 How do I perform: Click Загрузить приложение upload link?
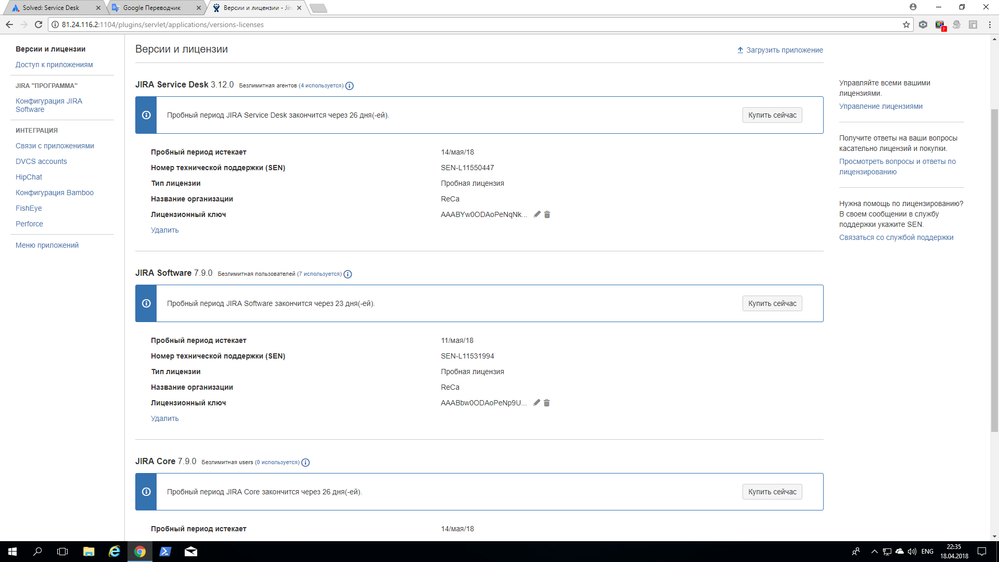[x=780, y=50]
